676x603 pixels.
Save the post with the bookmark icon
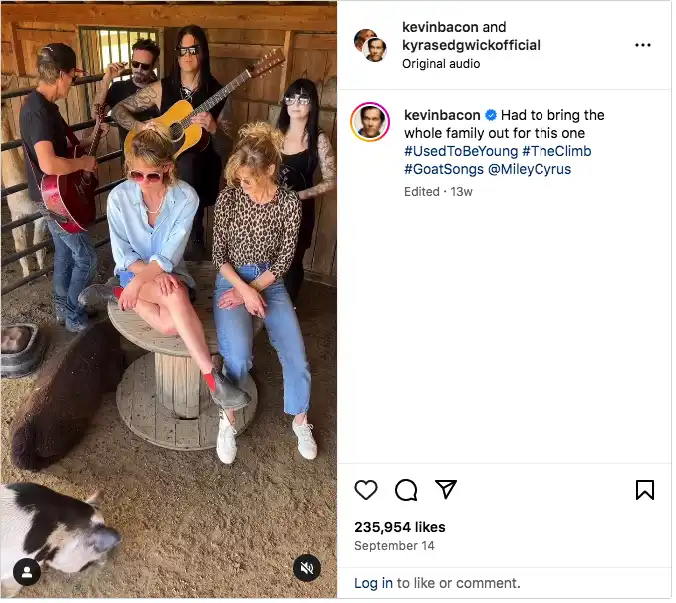coord(645,490)
